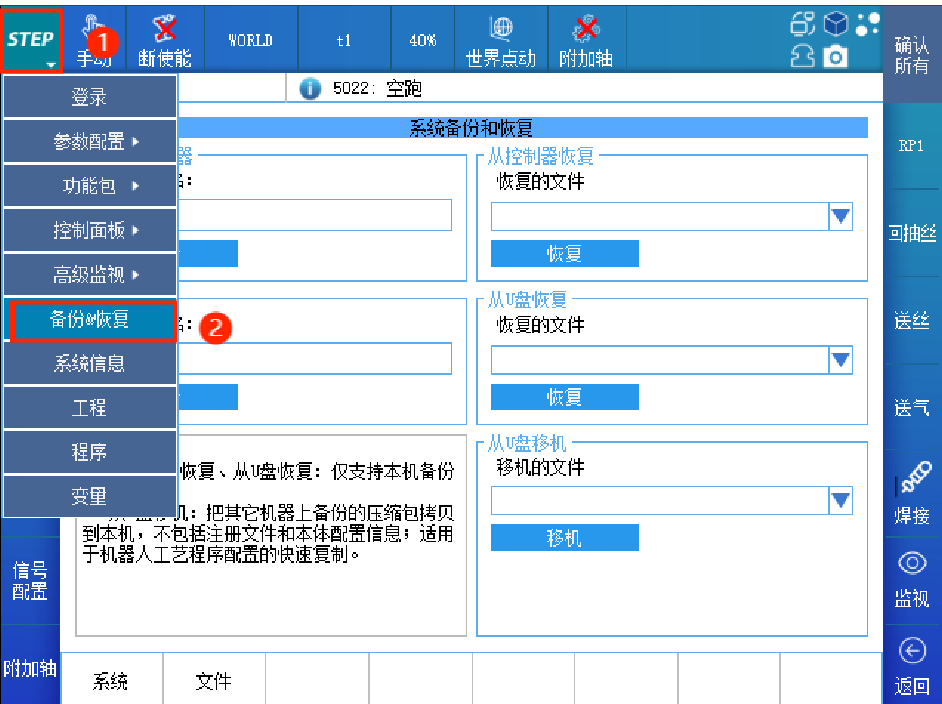Click 恢复 button under 从控制器恢复
The height and width of the screenshot is (704, 942).
point(564,254)
